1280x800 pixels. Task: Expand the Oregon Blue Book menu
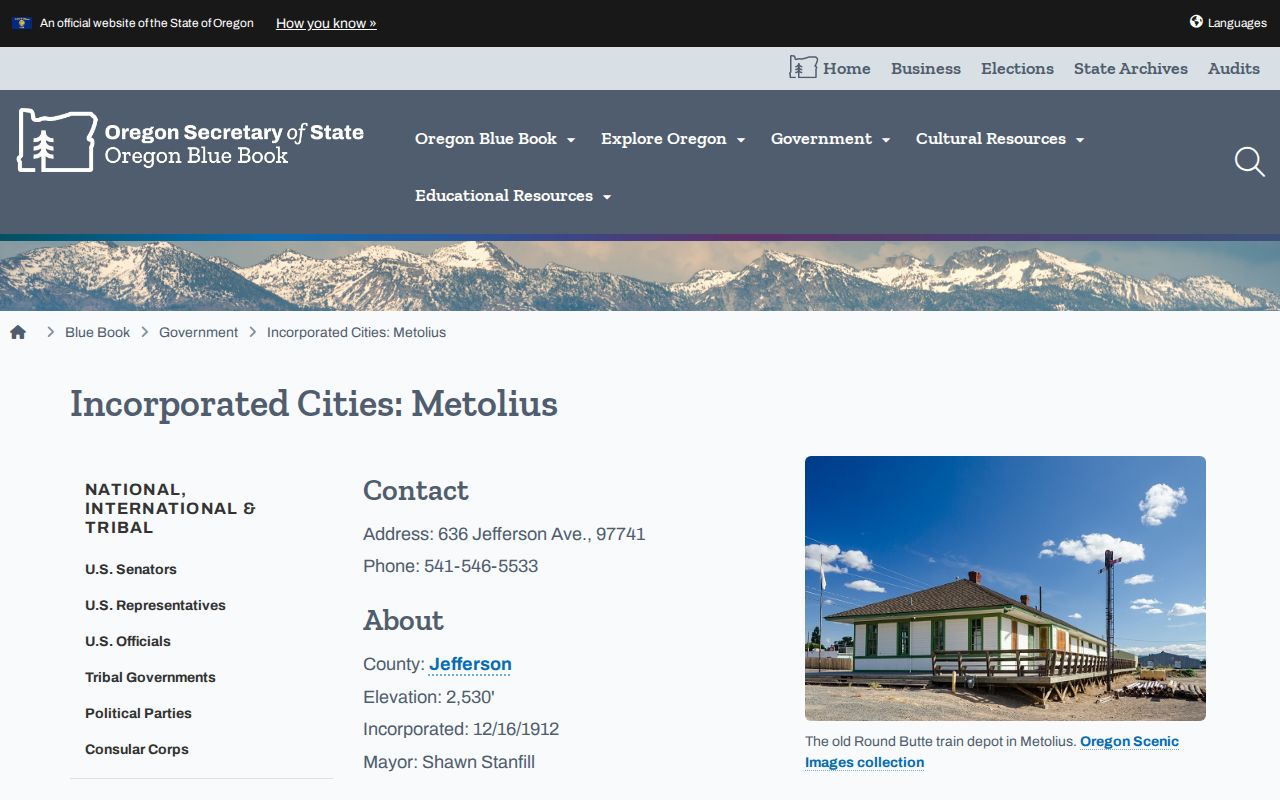tap(495, 139)
